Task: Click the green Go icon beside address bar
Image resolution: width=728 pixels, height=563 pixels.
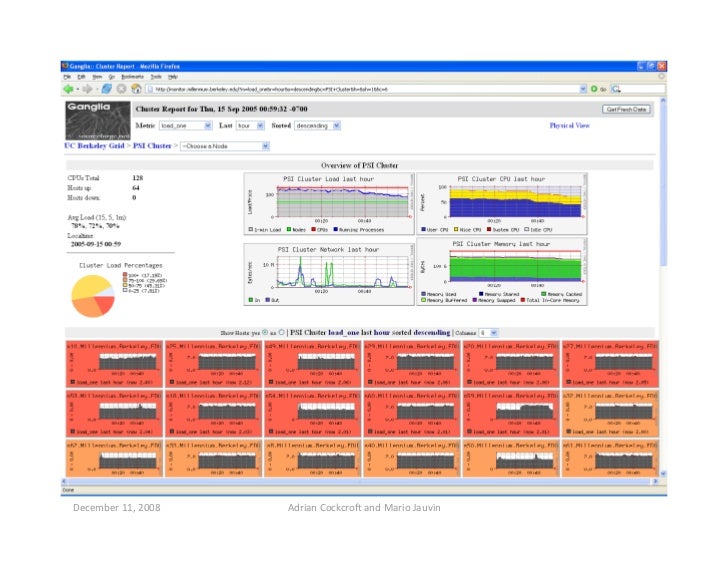Action: (594, 89)
